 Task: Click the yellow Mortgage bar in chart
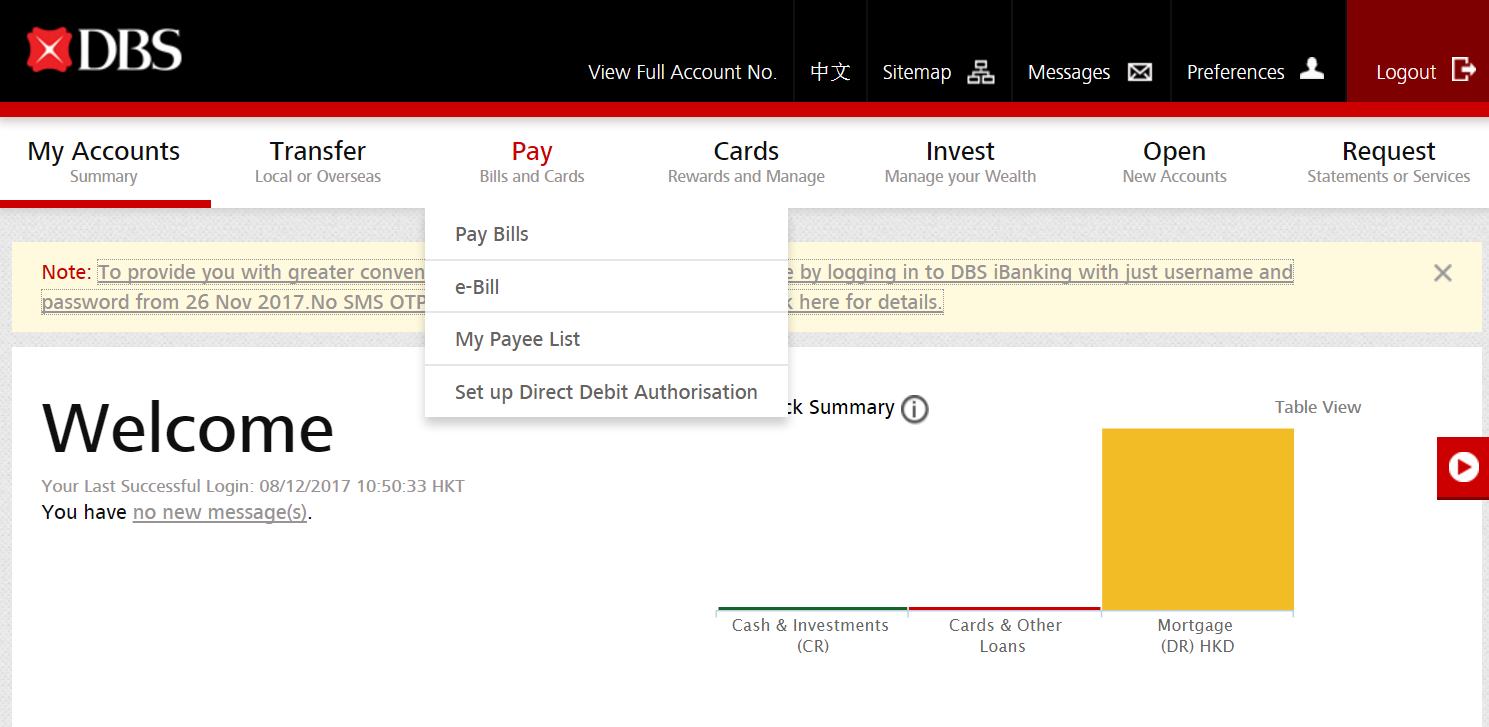1197,519
